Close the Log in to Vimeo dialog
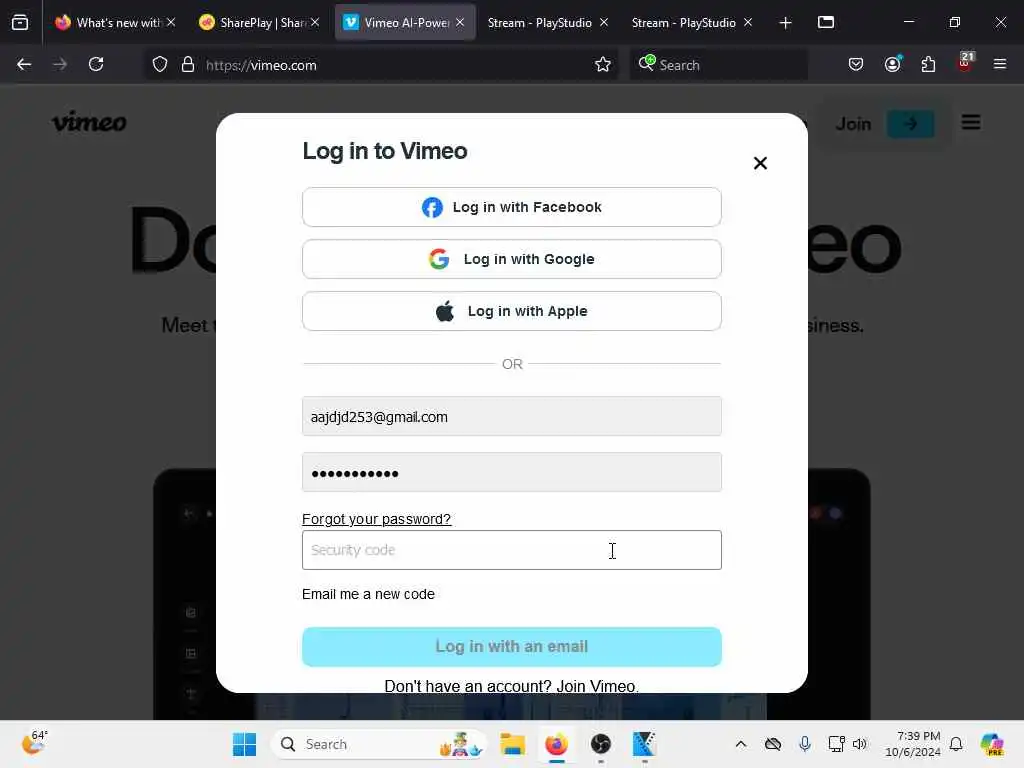The height and width of the screenshot is (768, 1024). [760, 163]
